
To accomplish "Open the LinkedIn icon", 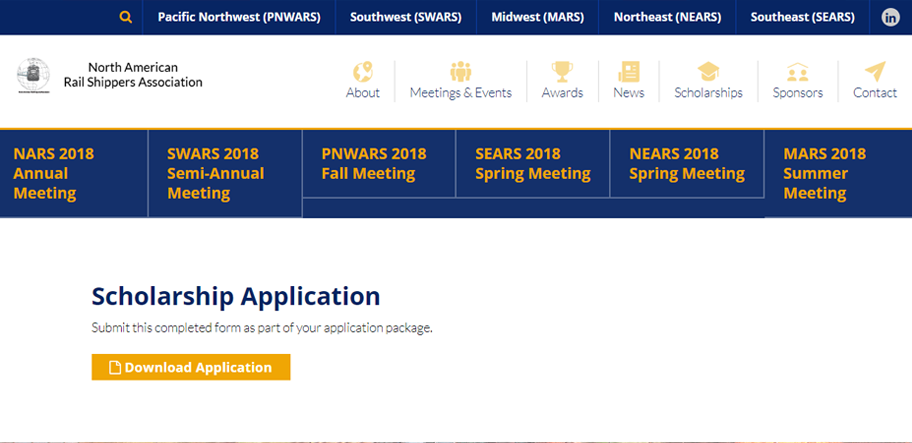I will 890,17.
